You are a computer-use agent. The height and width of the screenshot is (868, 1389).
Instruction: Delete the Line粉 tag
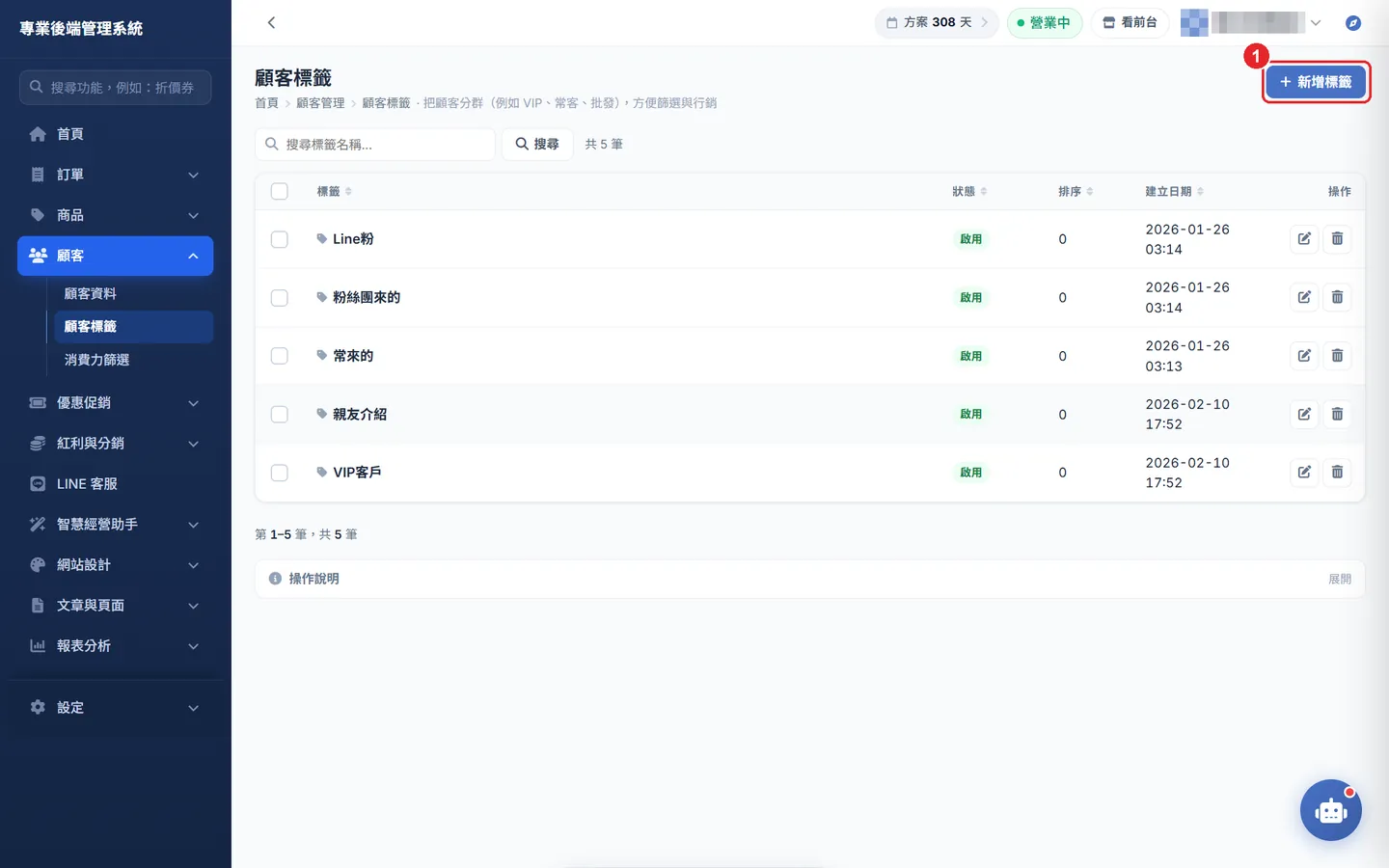point(1337,239)
